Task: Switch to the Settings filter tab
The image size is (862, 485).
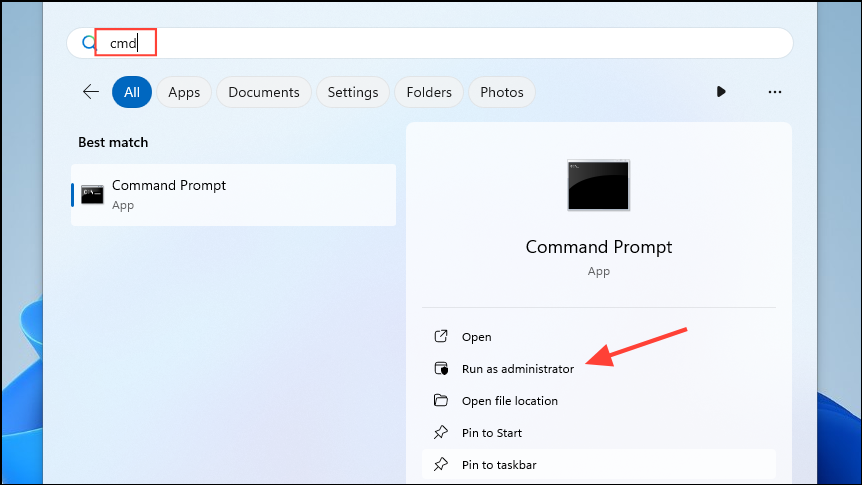Action: pyautogui.click(x=353, y=92)
